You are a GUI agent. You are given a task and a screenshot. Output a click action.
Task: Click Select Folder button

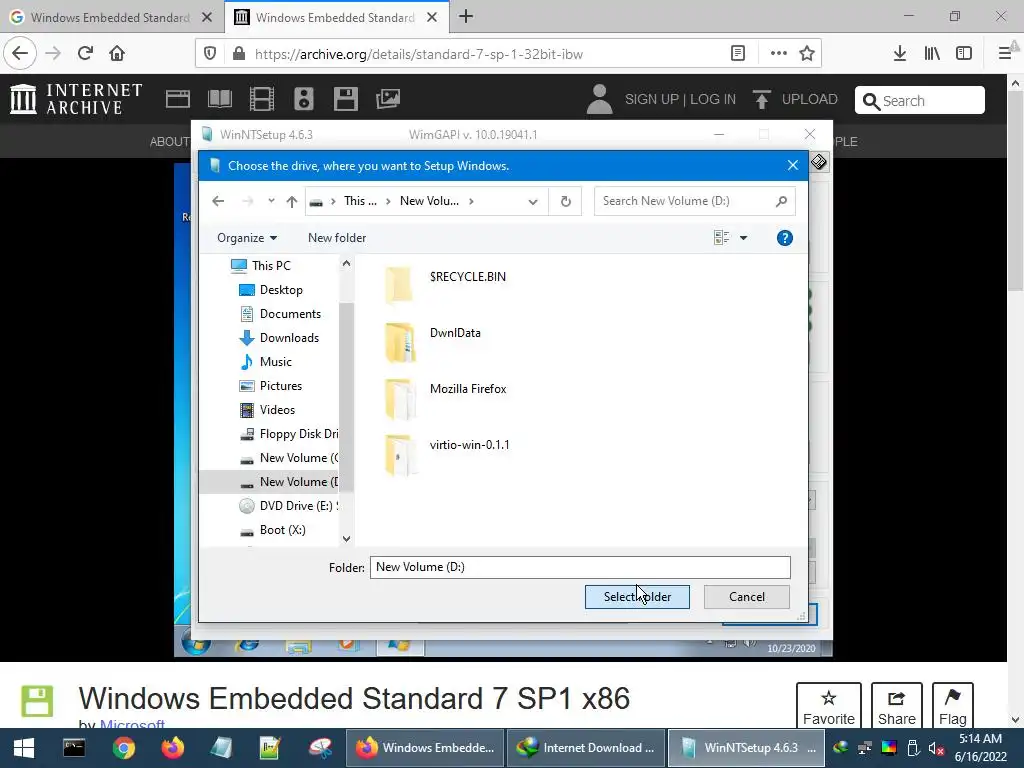(x=637, y=597)
